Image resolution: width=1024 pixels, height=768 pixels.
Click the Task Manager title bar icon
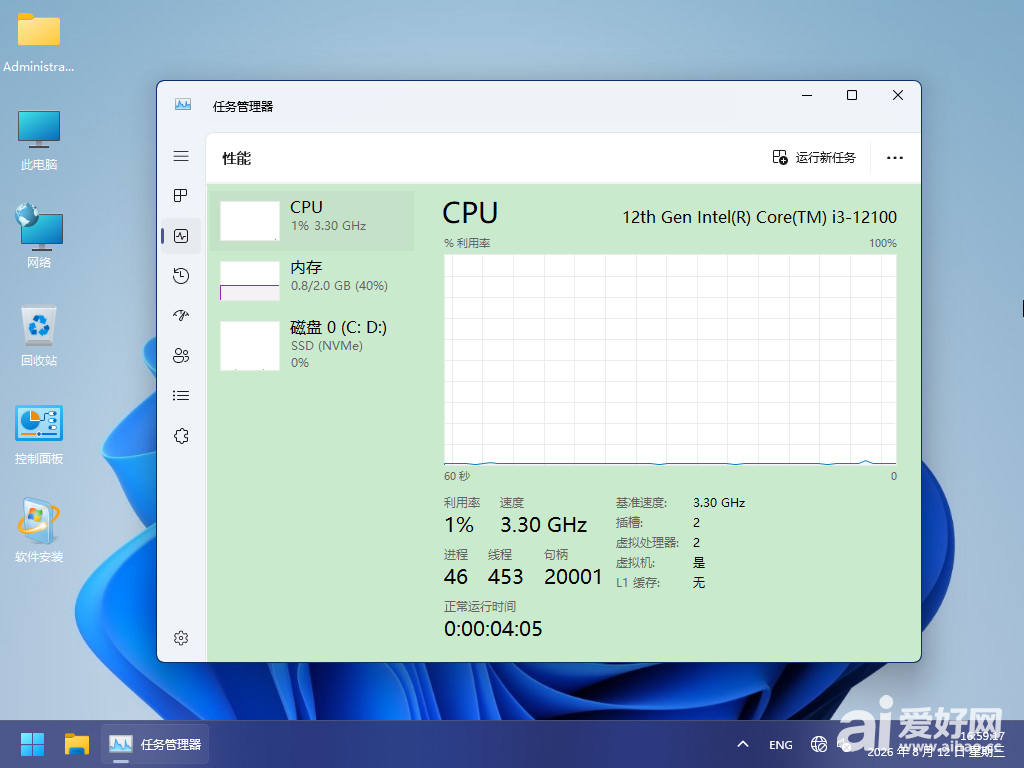click(x=183, y=104)
